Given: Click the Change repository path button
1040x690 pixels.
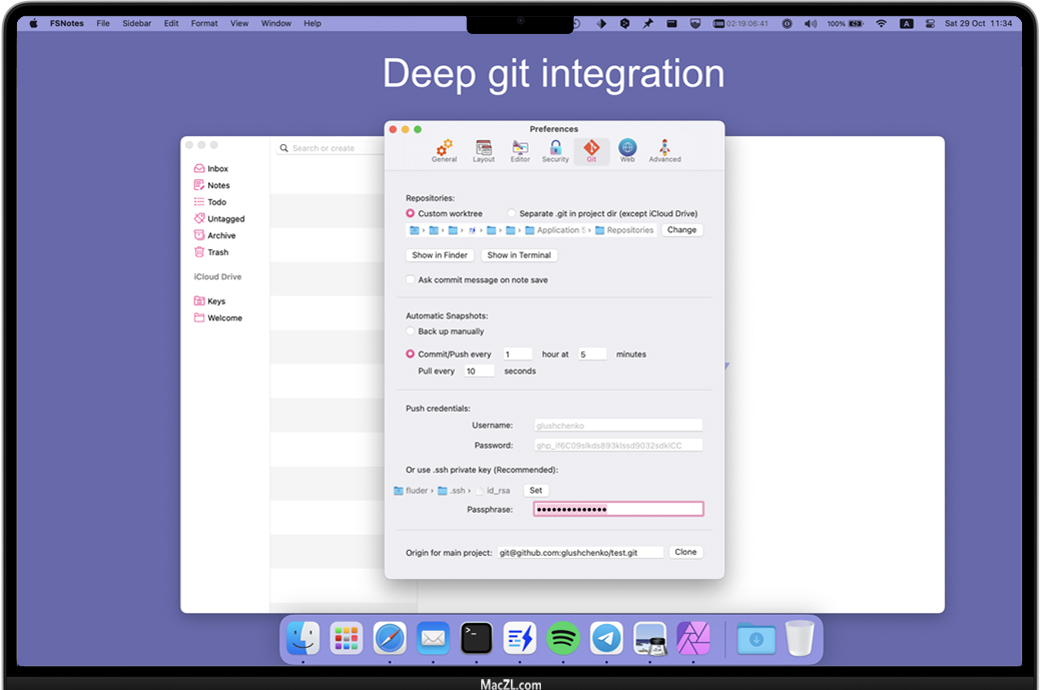Looking at the screenshot, I should pyautogui.click(x=682, y=230).
